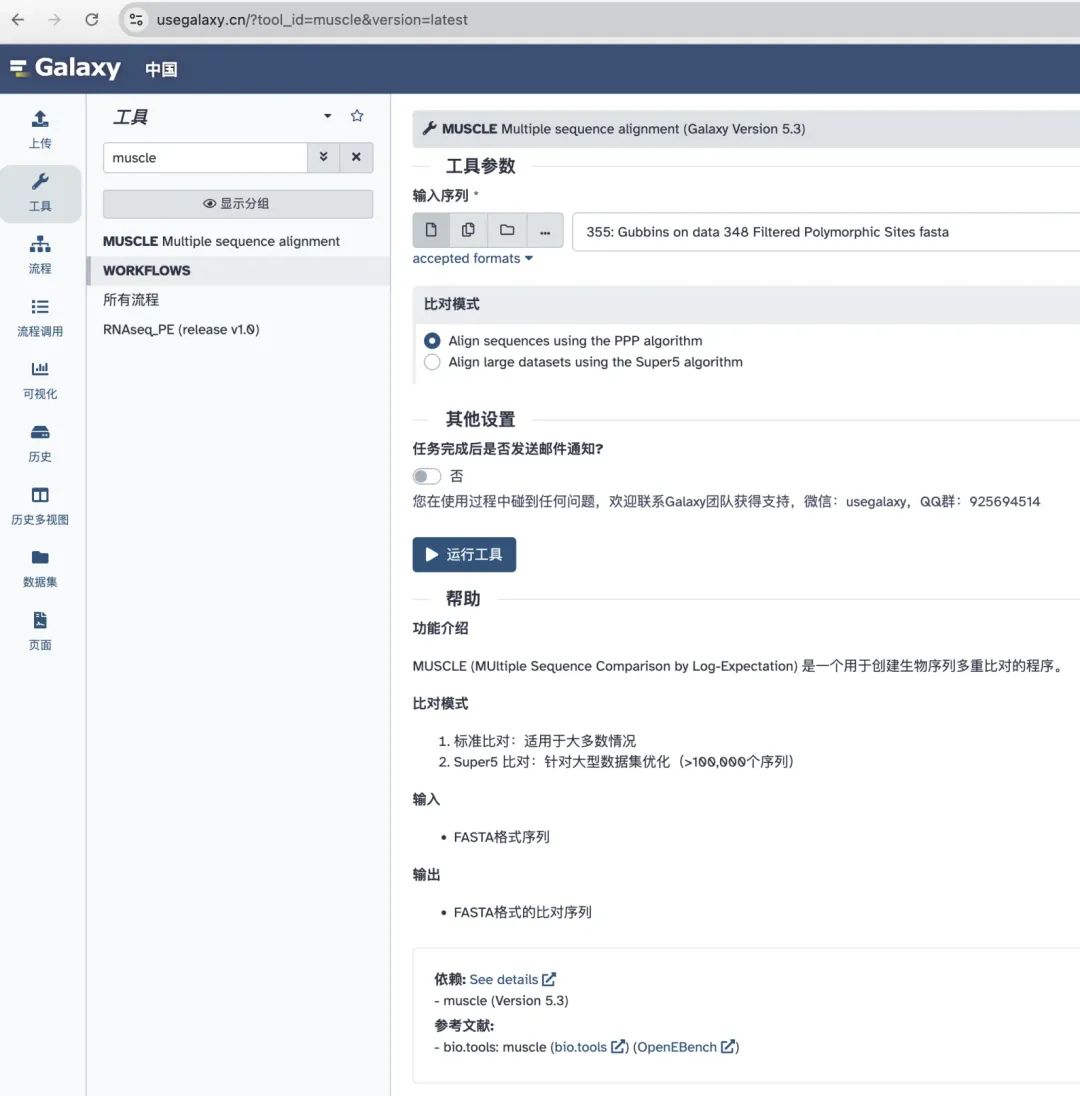
Task: Open the Workflows (流程) sidebar icon
Action: (x=40, y=255)
